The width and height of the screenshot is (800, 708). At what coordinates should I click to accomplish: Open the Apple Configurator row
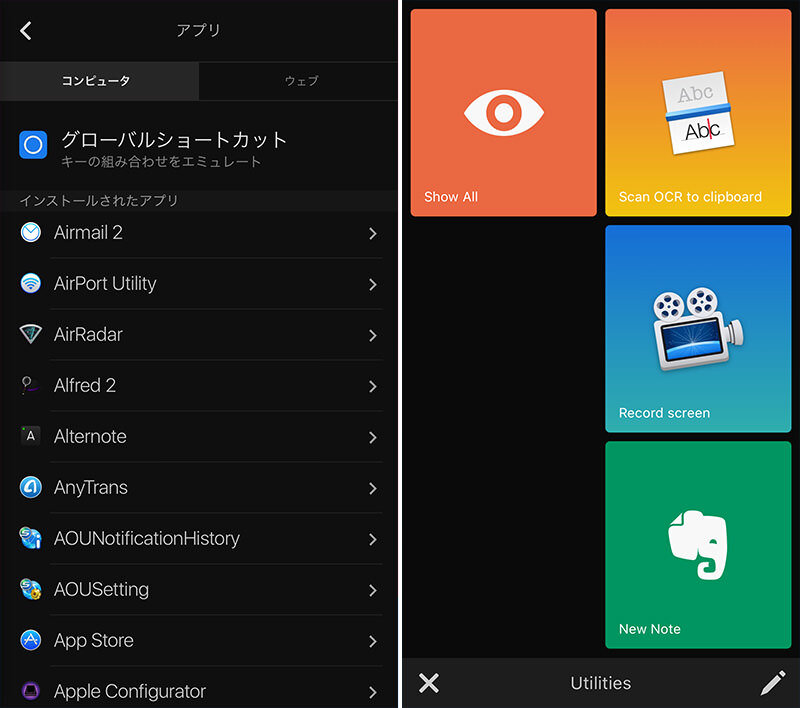[x=199, y=688]
